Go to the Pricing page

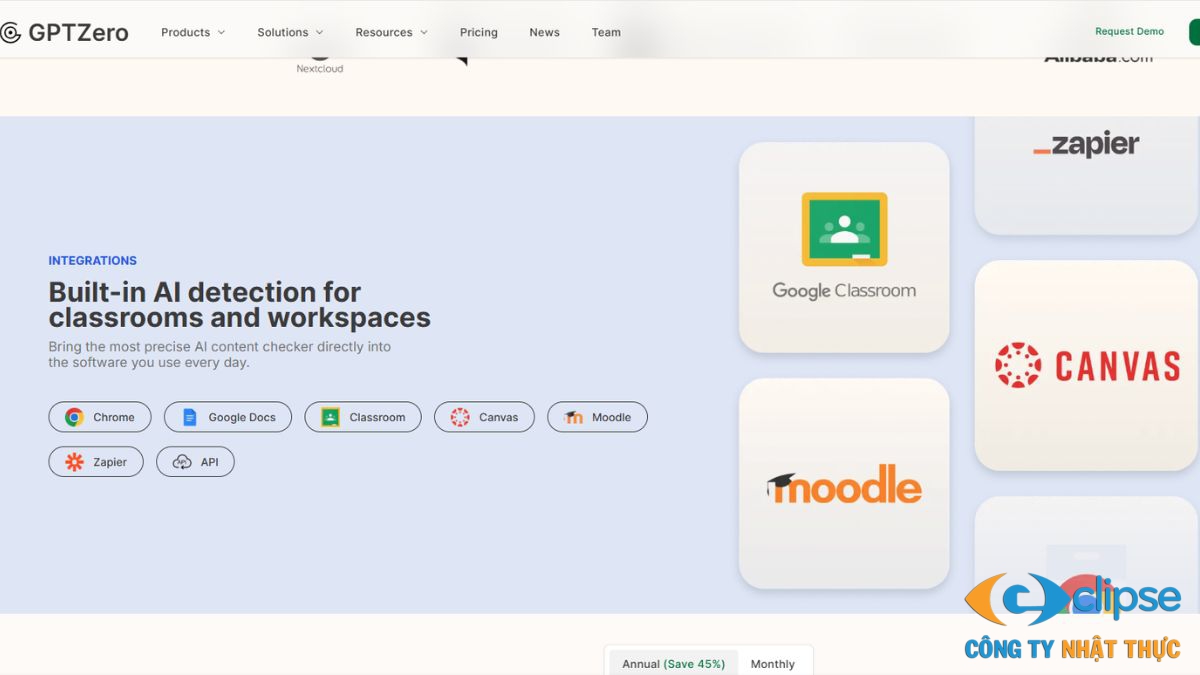tap(478, 32)
